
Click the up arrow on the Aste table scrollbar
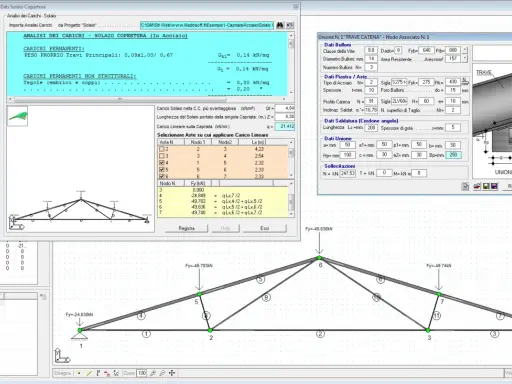(x=291, y=142)
